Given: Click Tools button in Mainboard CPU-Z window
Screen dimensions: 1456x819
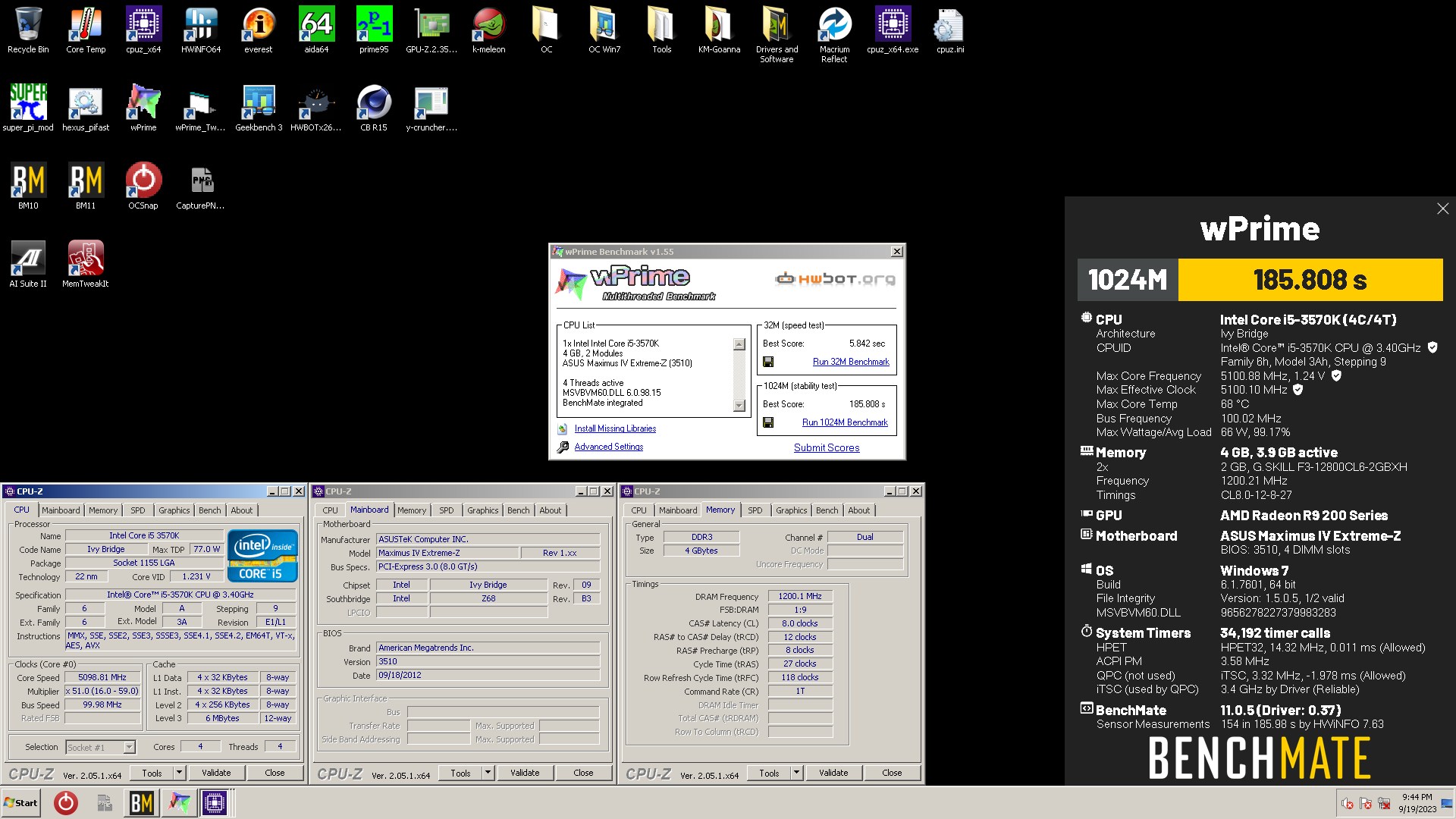Looking at the screenshot, I should (460, 773).
